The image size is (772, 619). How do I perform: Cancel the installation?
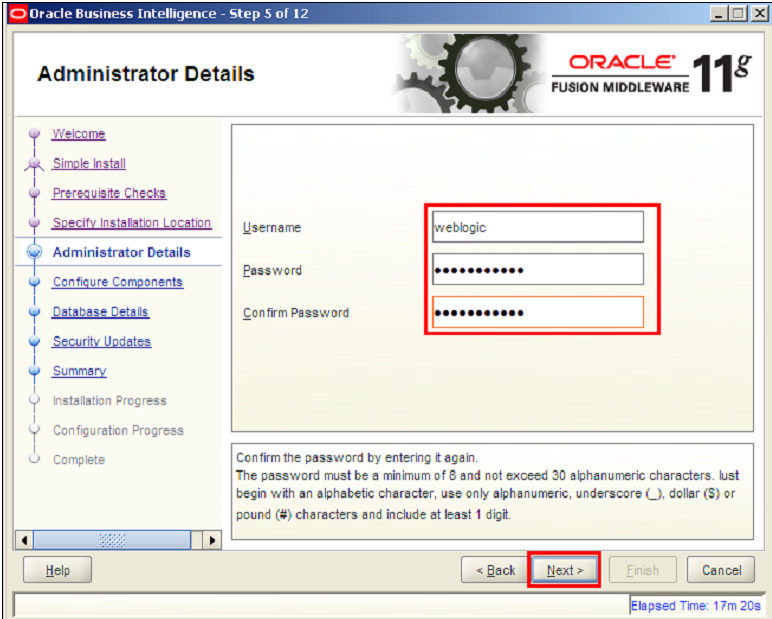coord(721,570)
